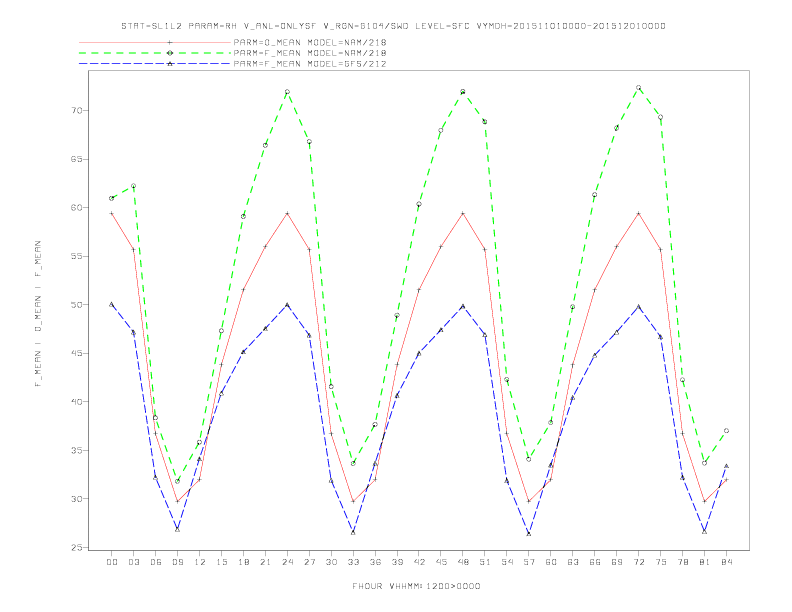The image size is (792, 612).
Task: Click the green circle data point at hour 84
Action: 726,431
